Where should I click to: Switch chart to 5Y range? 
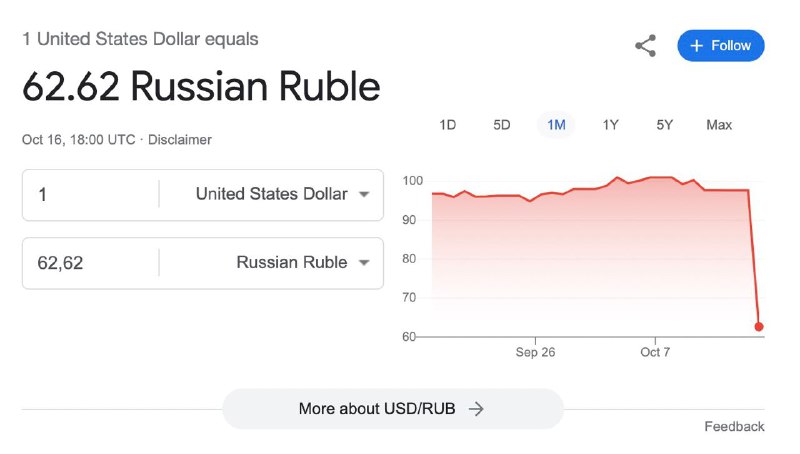click(x=664, y=125)
